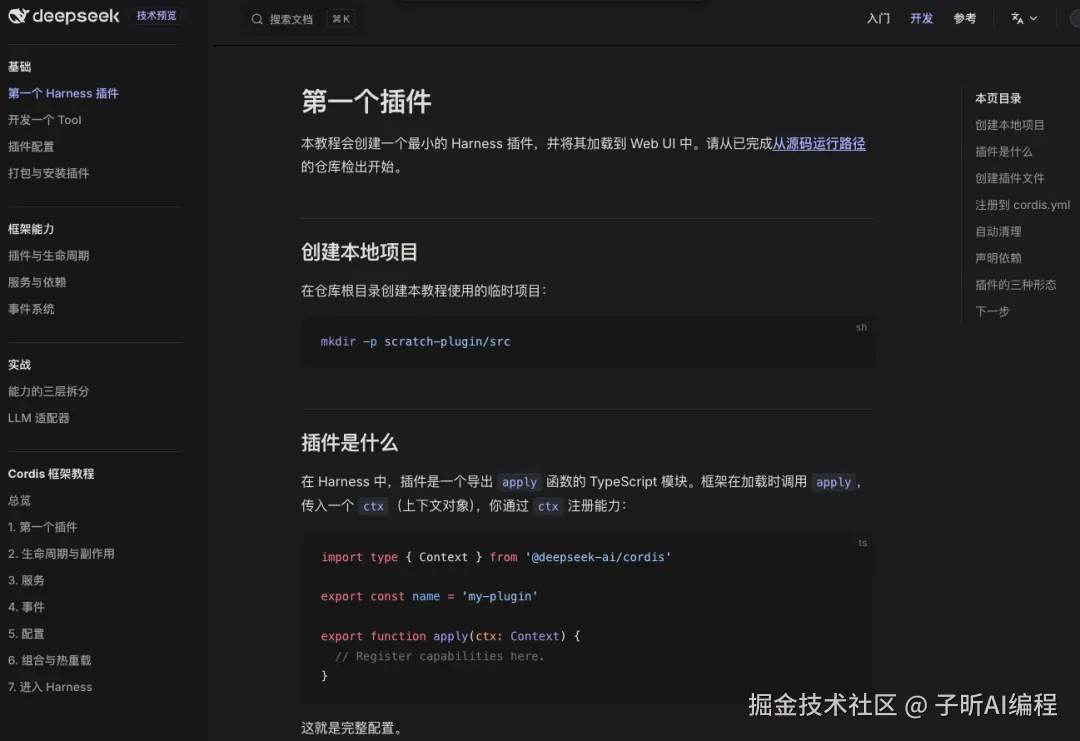
Task: Open the 入门 nav tab
Action: pyautogui.click(x=878, y=19)
